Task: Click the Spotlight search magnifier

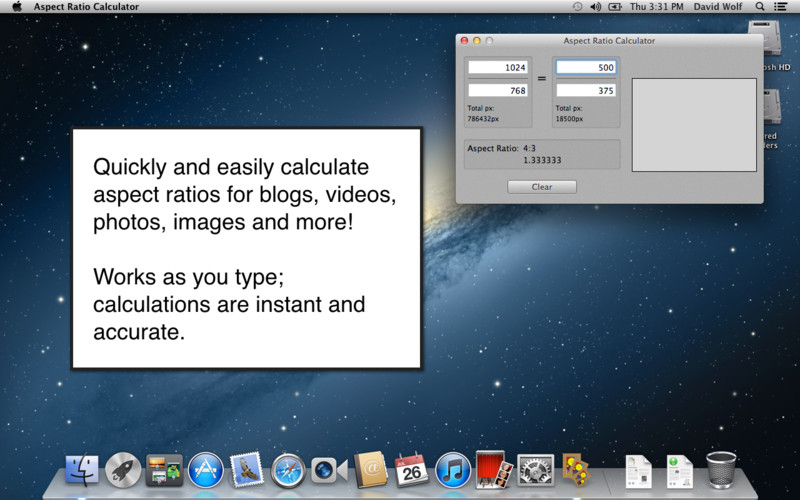Action: point(760,7)
